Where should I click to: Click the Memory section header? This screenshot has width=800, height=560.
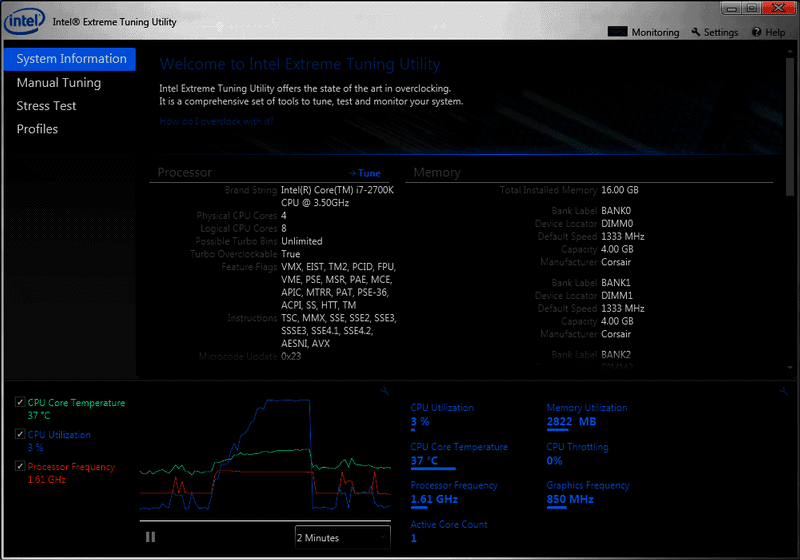click(x=437, y=173)
